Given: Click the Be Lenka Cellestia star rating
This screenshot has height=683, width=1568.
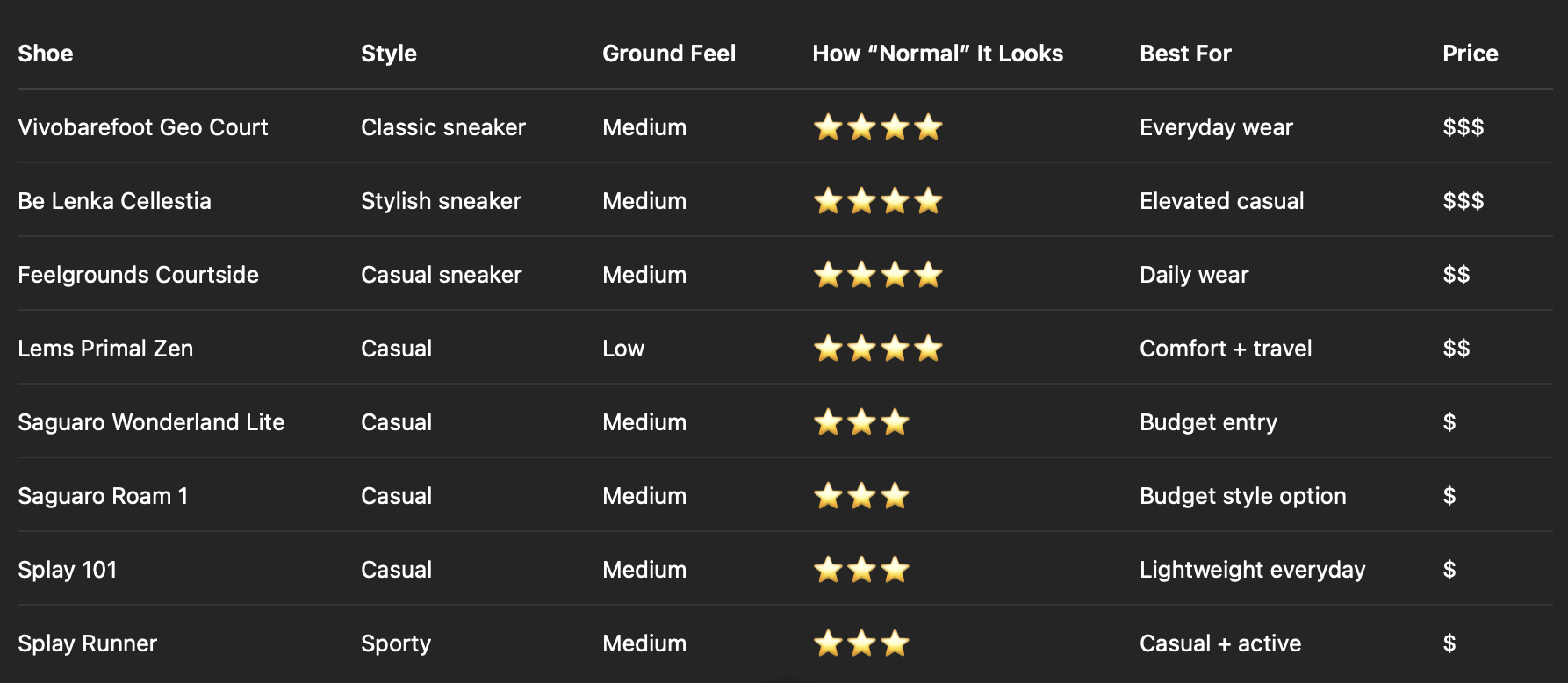Looking at the screenshot, I should coord(878,201).
